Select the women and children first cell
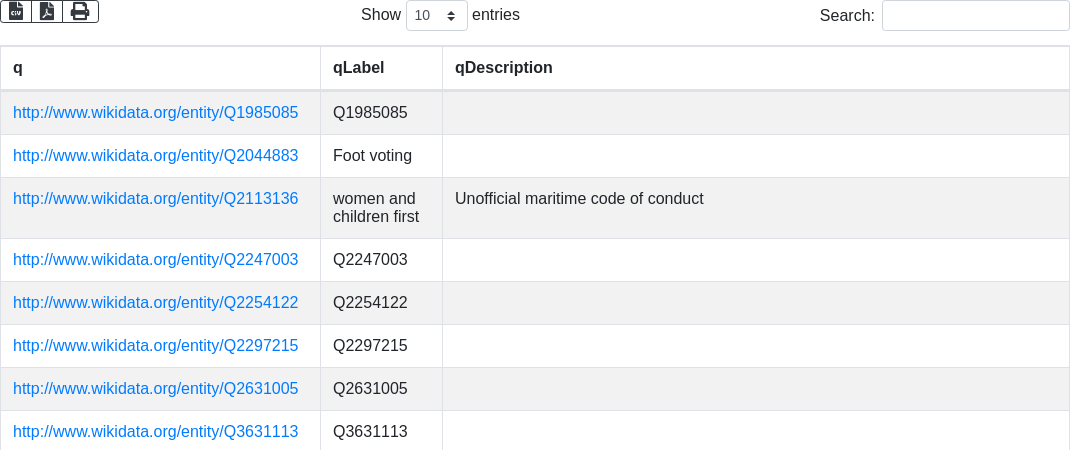Viewport: 1070px width, 450px height. point(381,208)
